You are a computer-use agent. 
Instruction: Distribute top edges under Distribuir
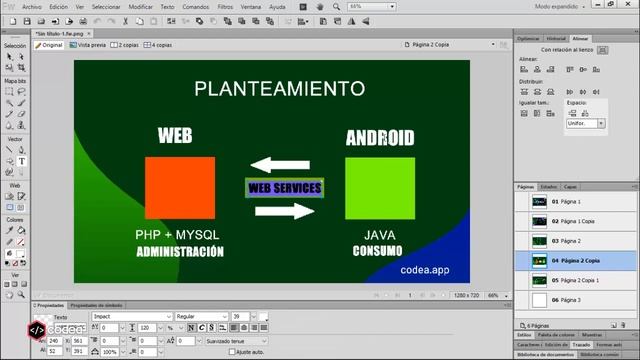tap(524, 92)
